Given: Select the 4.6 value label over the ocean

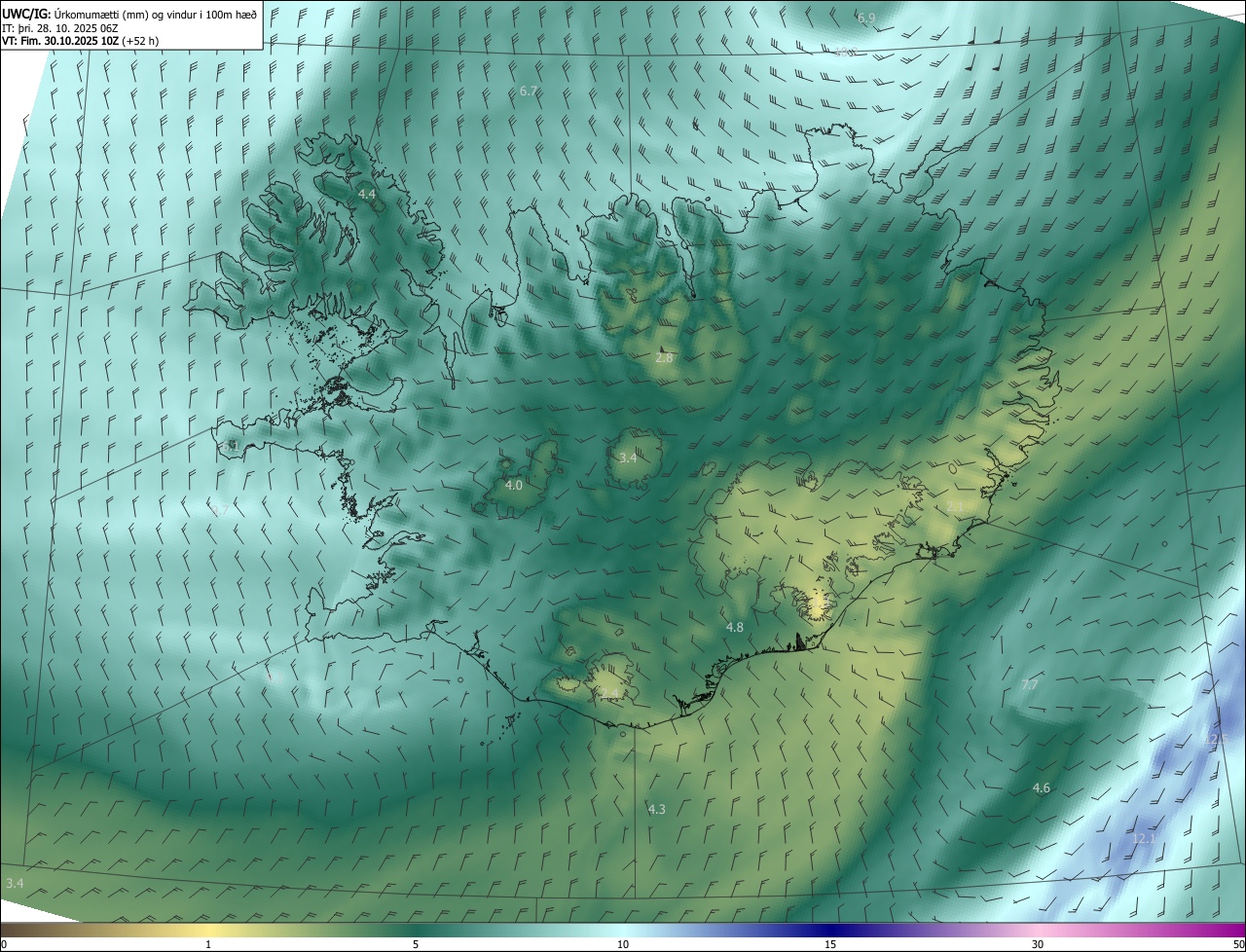Looking at the screenshot, I should coord(1042,788).
